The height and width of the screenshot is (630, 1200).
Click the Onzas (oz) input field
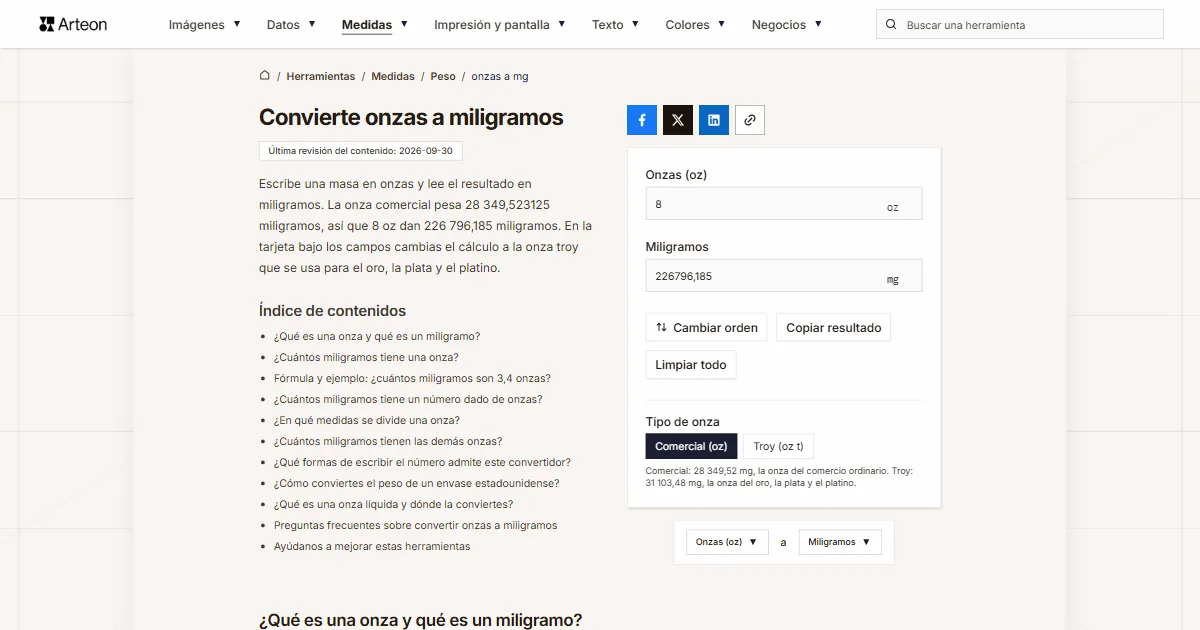coord(784,204)
